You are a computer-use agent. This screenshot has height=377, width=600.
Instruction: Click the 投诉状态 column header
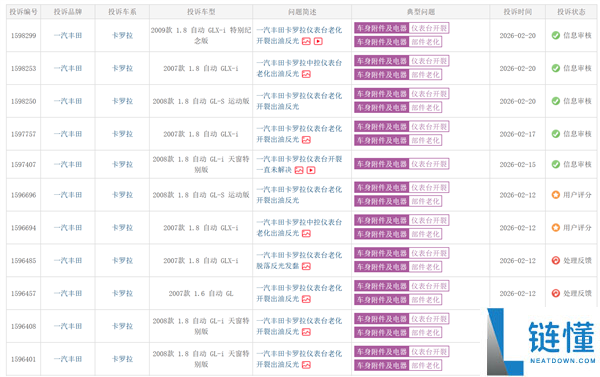[x=571, y=12]
